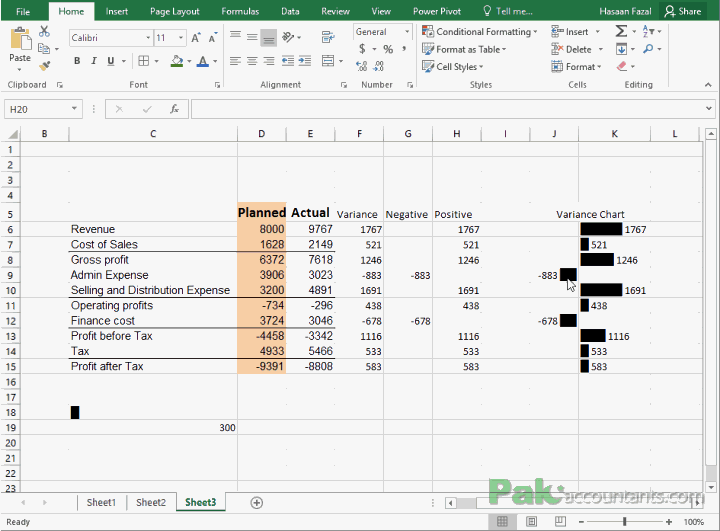Center align text horizontally
The width and height of the screenshot is (720, 531).
point(252,61)
